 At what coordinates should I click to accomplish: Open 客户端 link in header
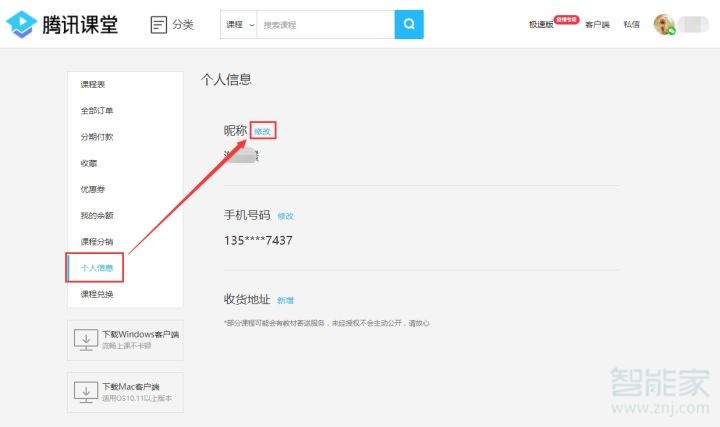[x=597, y=24]
